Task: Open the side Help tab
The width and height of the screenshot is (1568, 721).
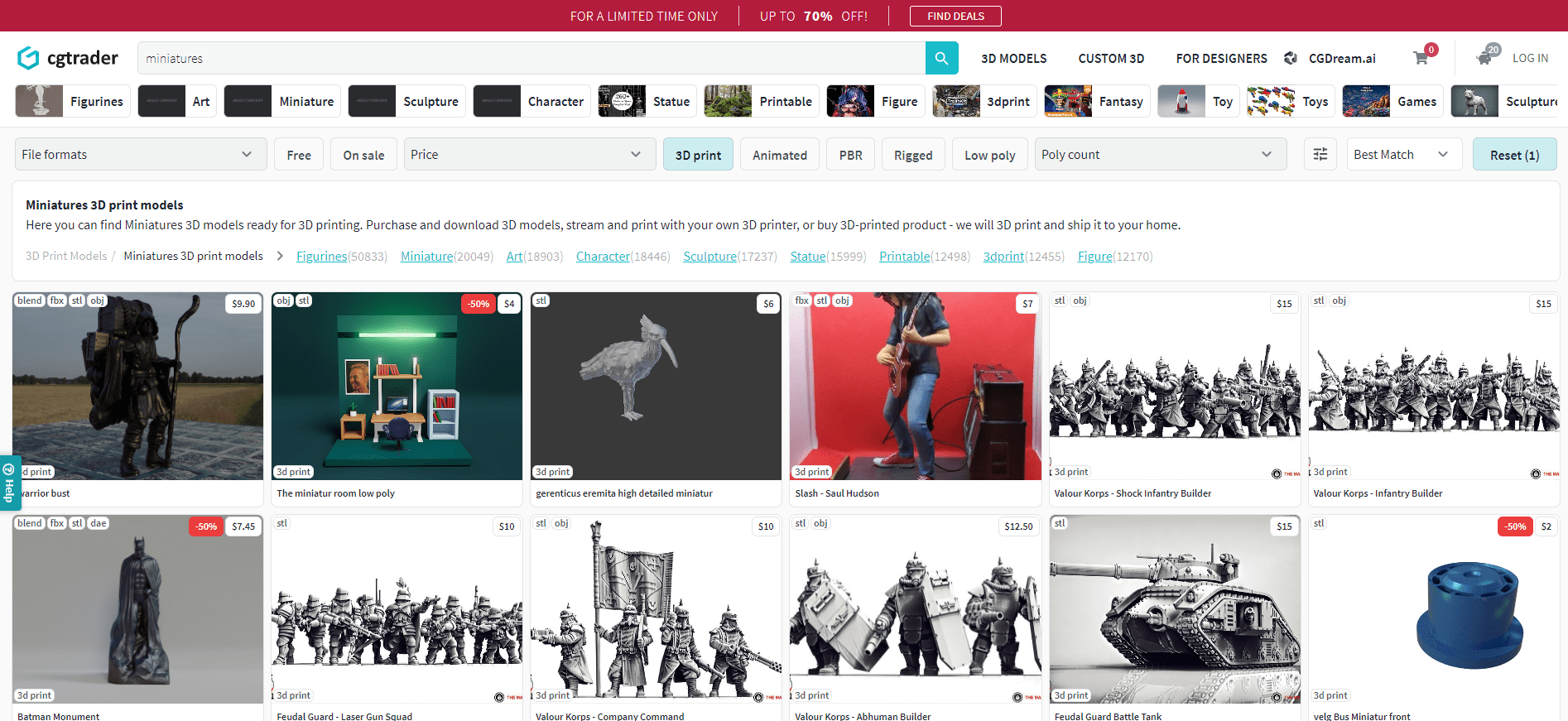Action: (9, 483)
